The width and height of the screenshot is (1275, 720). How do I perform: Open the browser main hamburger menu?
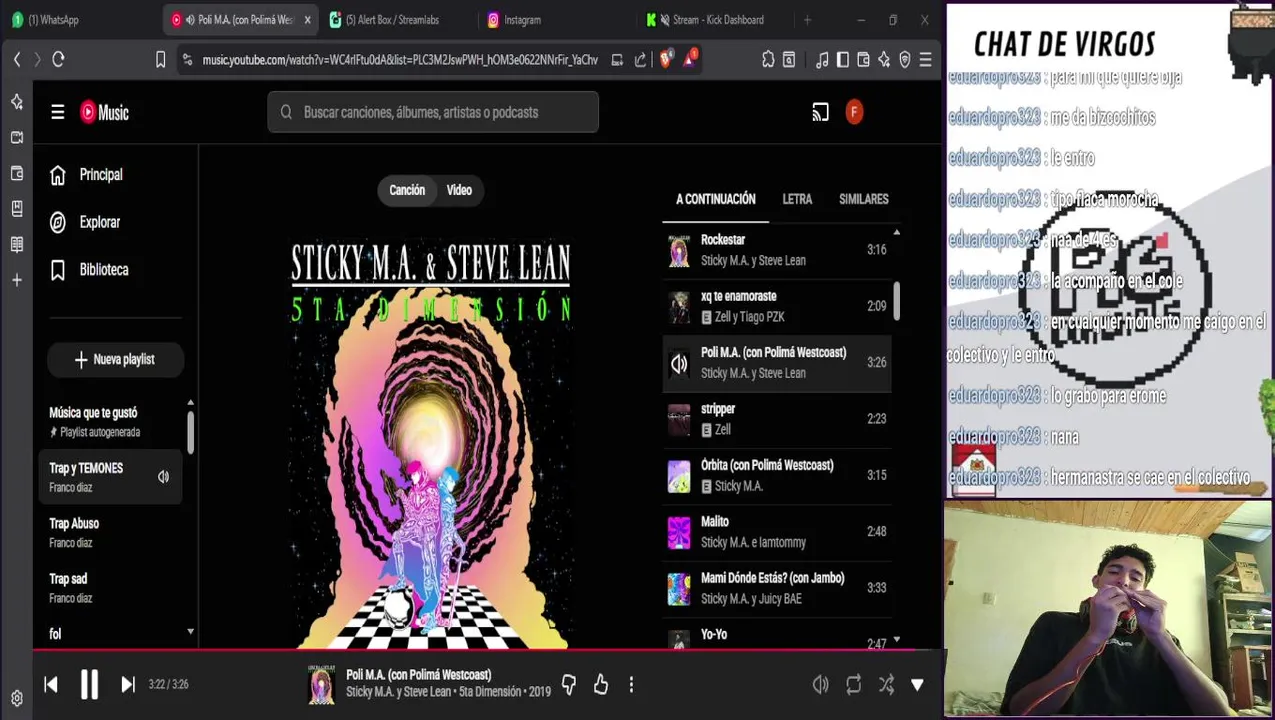point(926,60)
